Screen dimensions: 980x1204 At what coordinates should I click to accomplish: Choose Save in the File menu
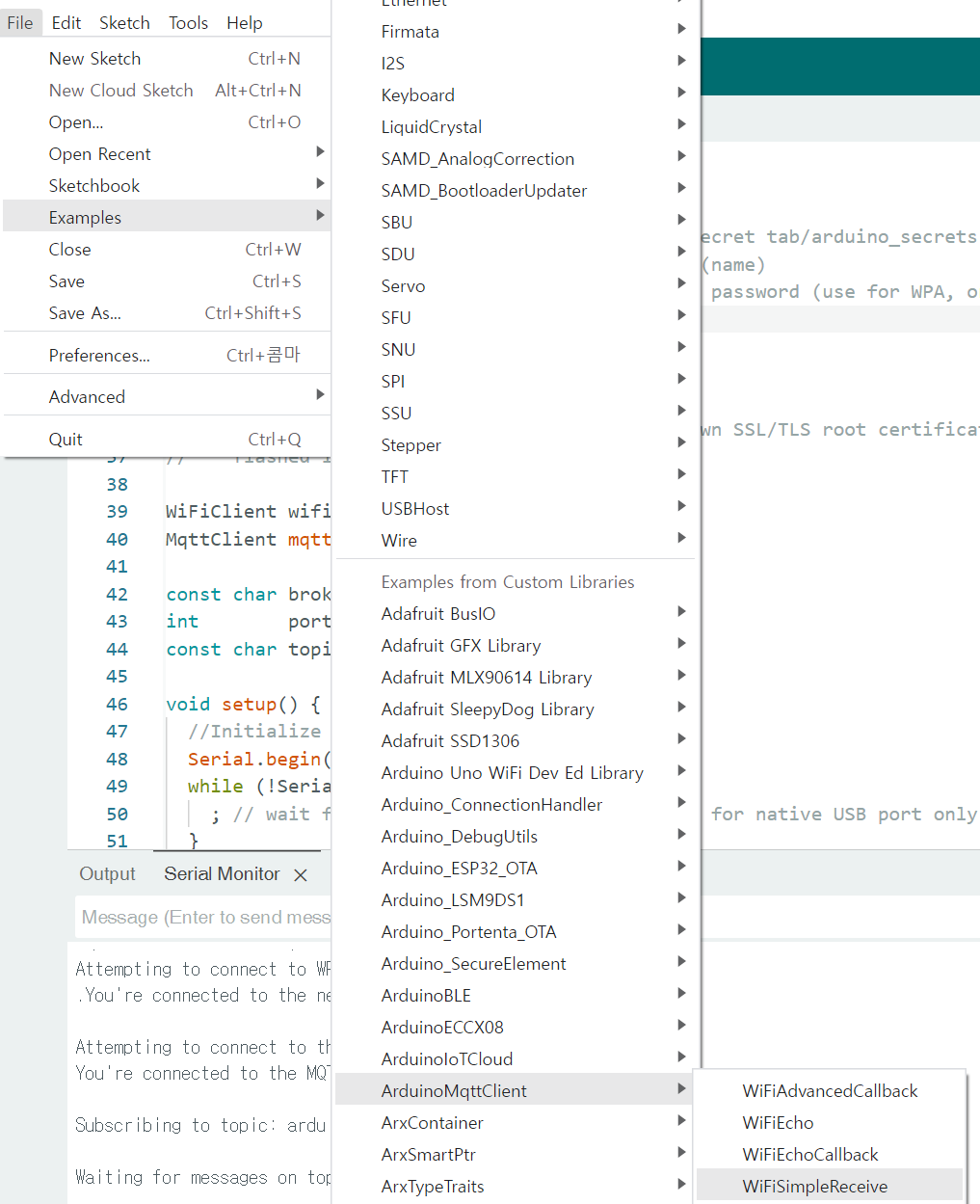pos(167,281)
